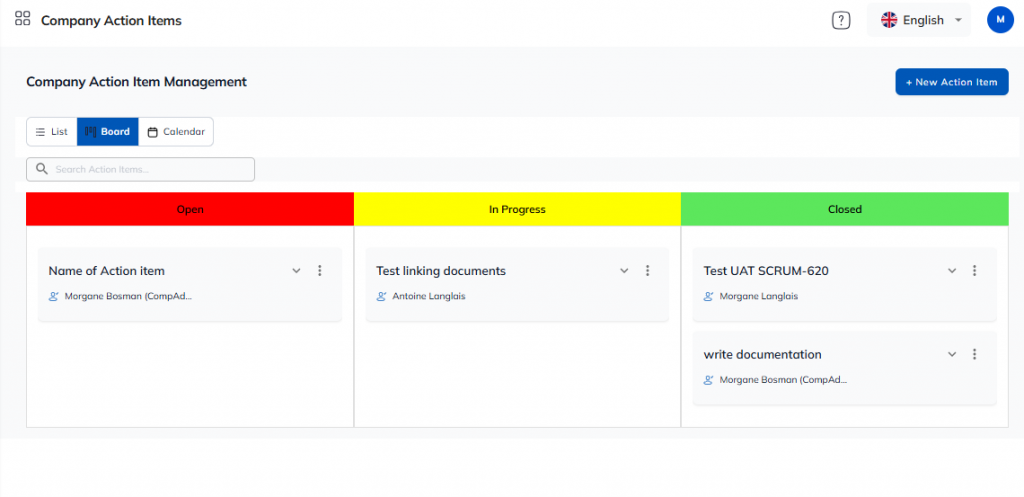Open three-dot menu for write documentation
The width and height of the screenshot is (1024, 497).
click(x=974, y=354)
